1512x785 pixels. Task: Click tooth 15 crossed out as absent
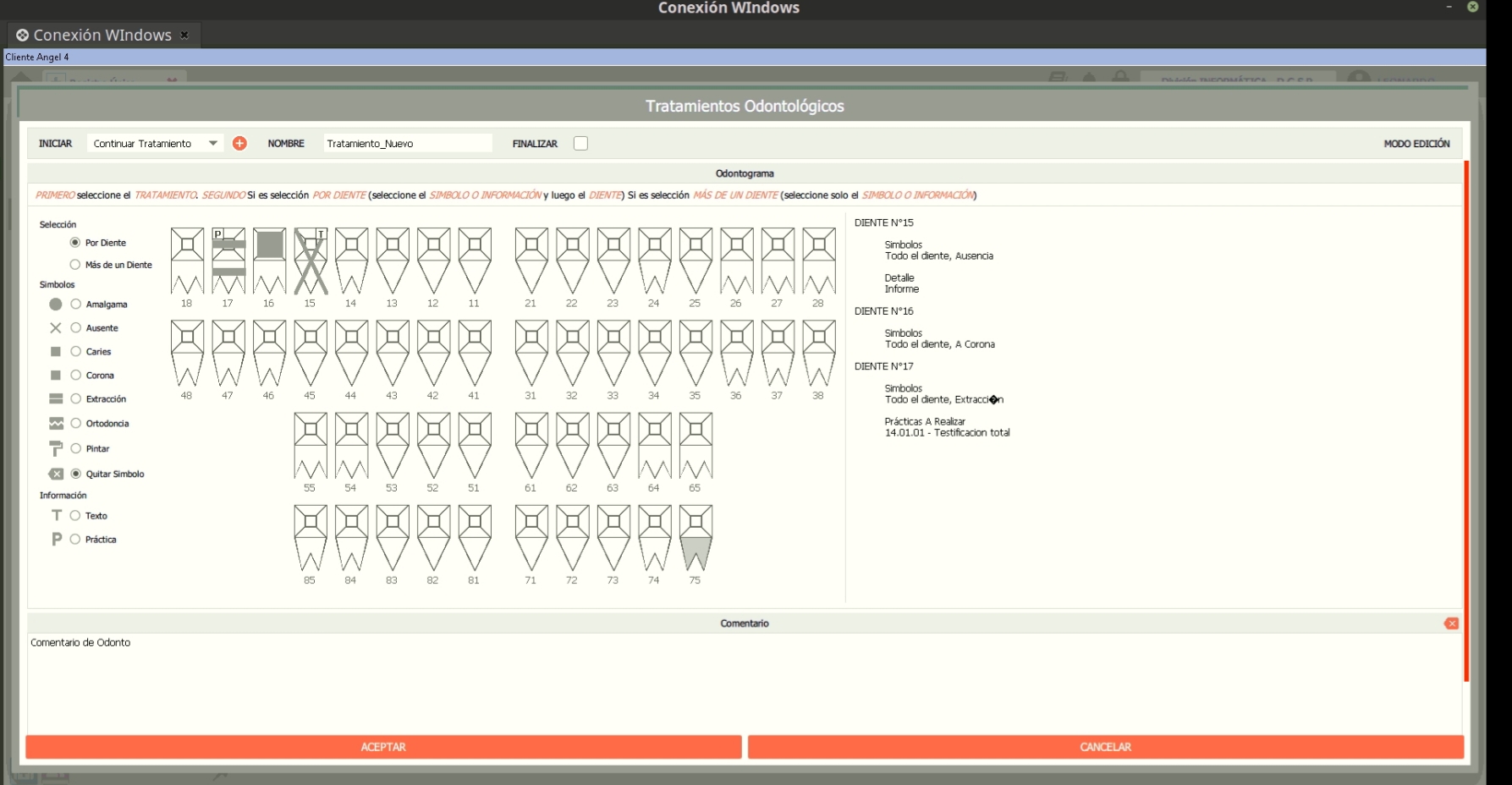tap(311, 261)
